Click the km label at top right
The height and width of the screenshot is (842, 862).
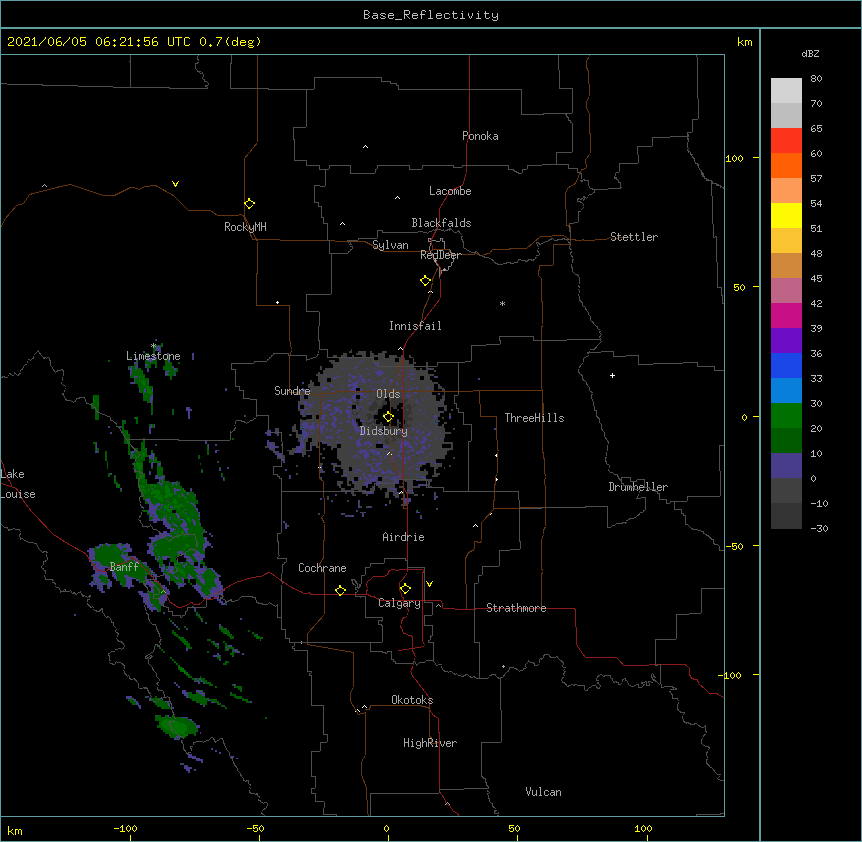[745, 42]
